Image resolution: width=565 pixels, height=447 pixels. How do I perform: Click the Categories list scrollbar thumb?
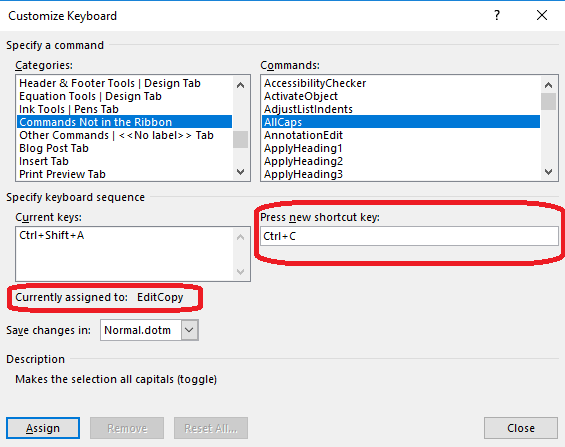click(x=240, y=139)
